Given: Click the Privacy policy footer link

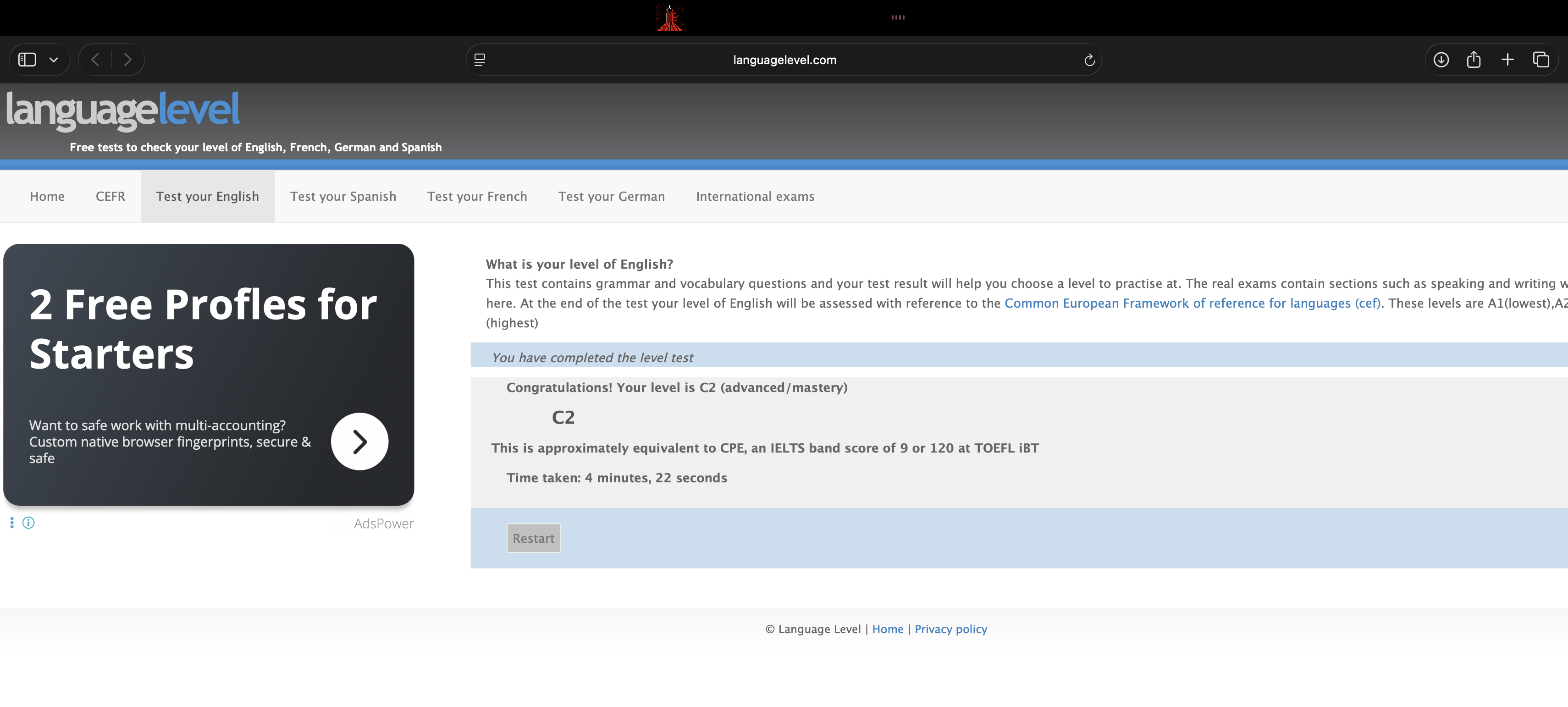Looking at the screenshot, I should 950,629.
